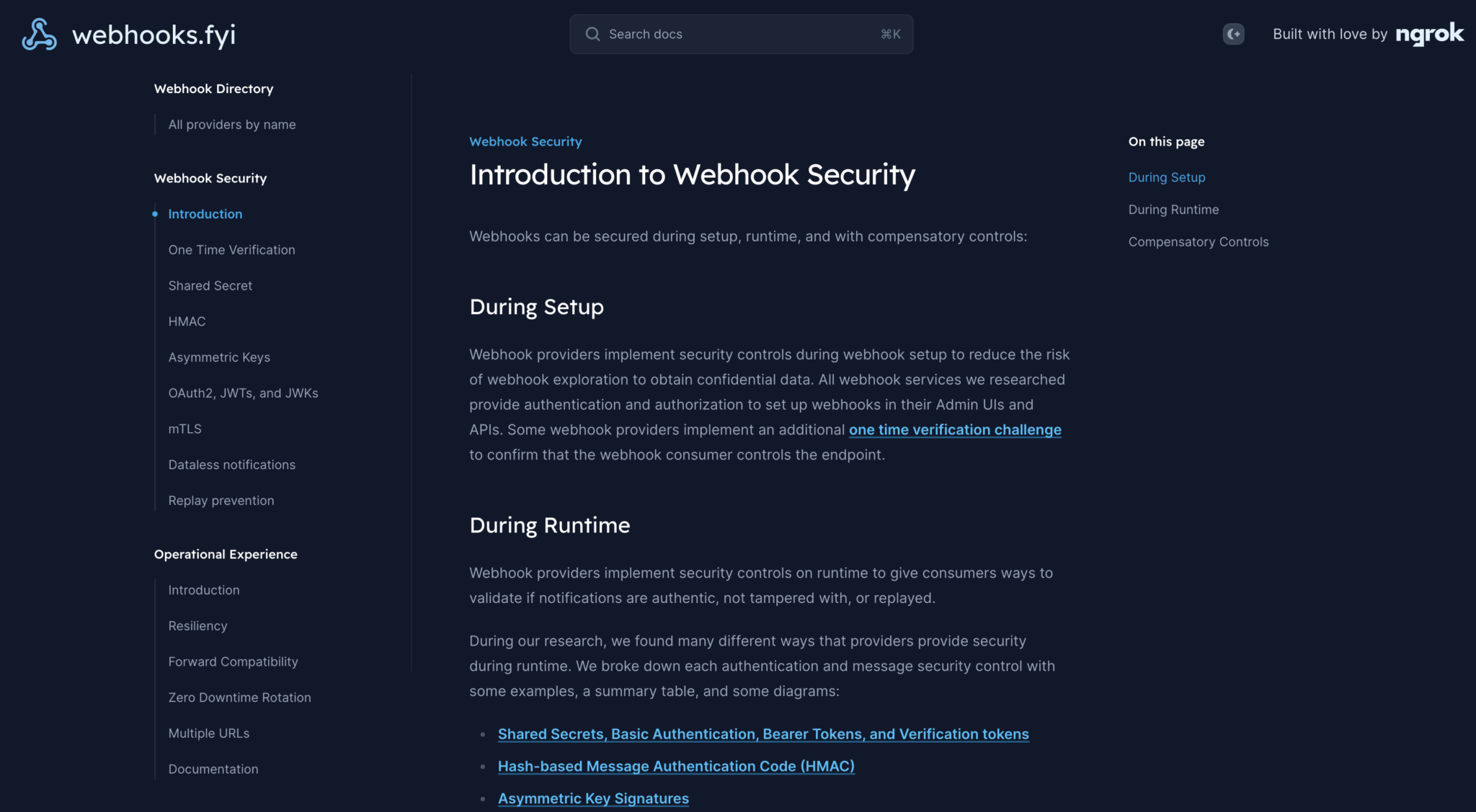Select 'Replay prevention' under Webhook Security

[x=221, y=500]
